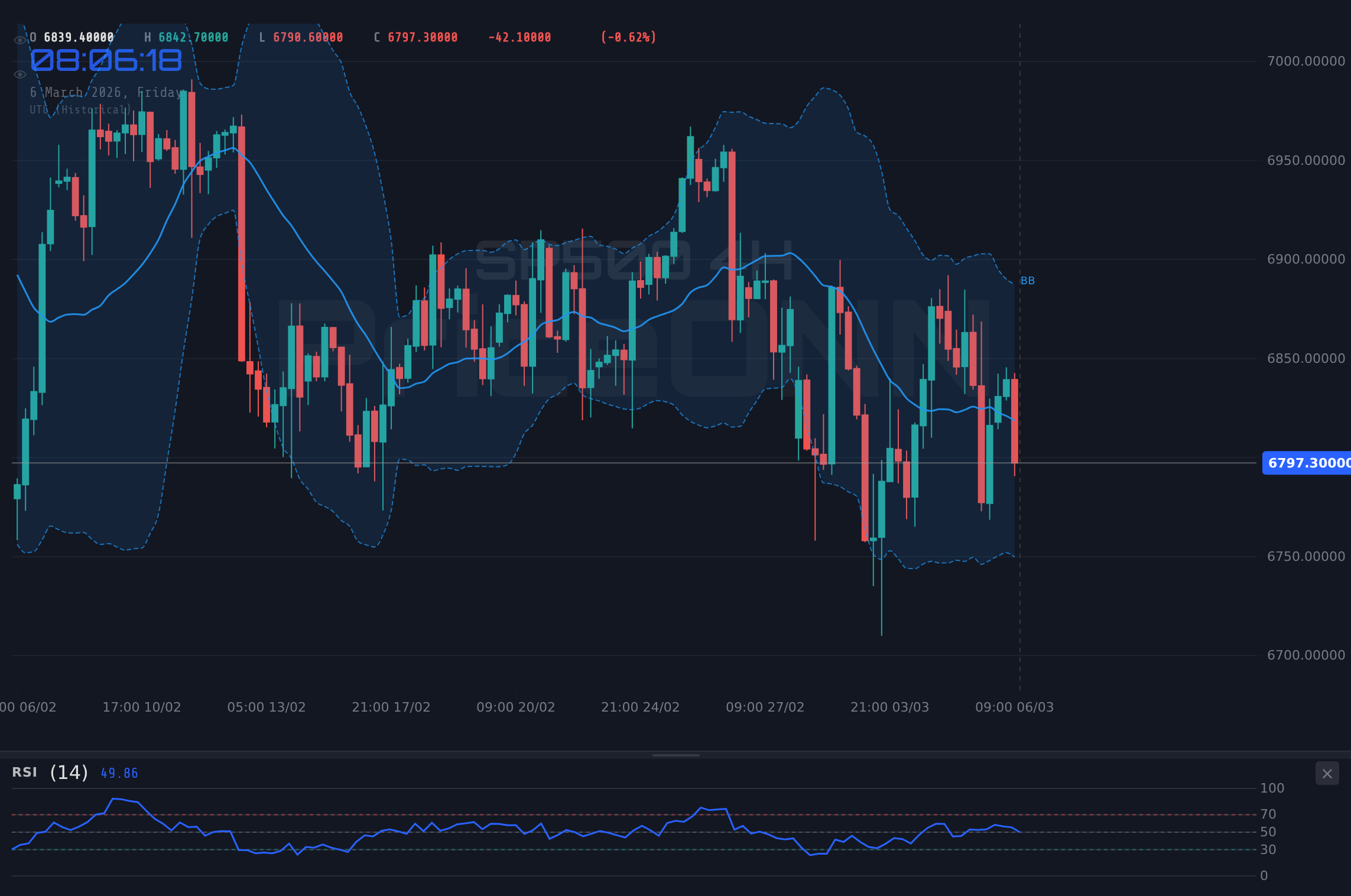Viewport: 1351px width, 896px height.
Task: Click the 6700.00000 price axis label
Action: point(1306,655)
